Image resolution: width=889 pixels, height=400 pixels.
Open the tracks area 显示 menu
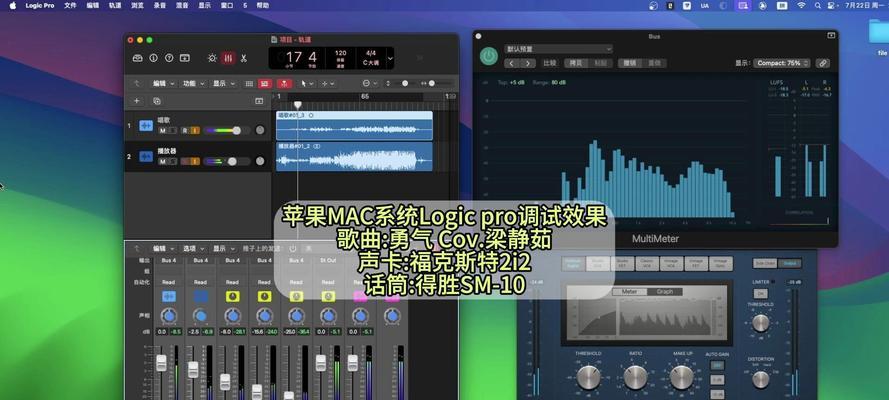point(223,83)
